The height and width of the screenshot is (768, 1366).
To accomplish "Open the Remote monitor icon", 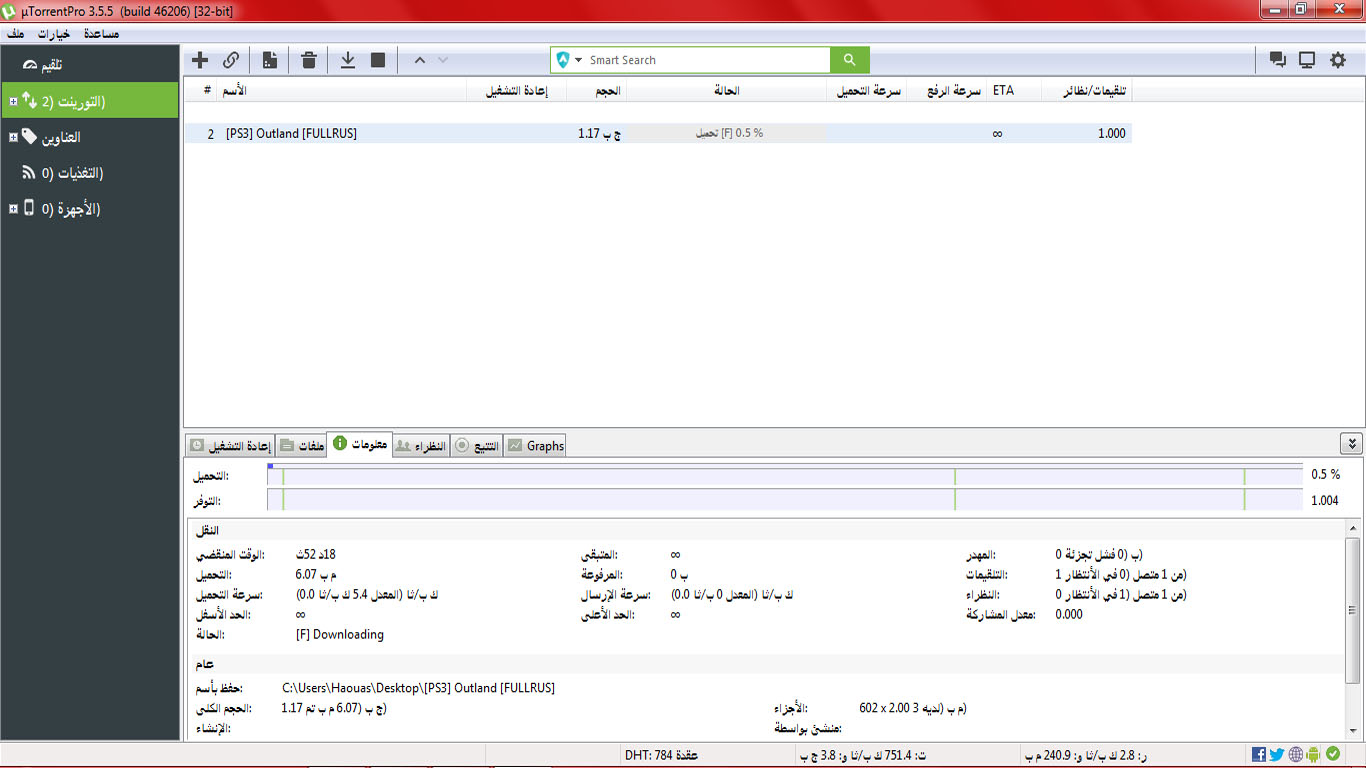I will 1307,60.
